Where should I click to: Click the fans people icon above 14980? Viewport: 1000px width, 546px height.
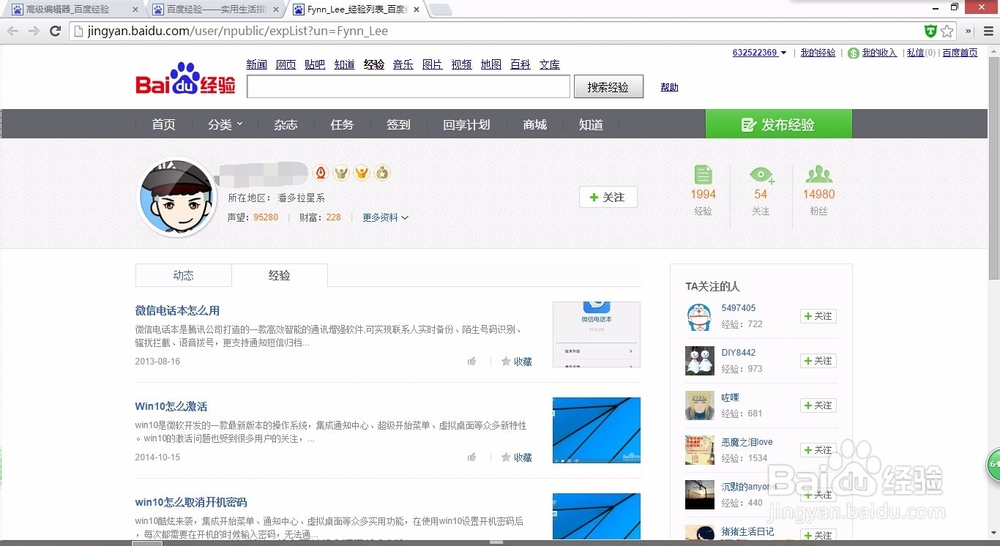[x=819, y=173]
